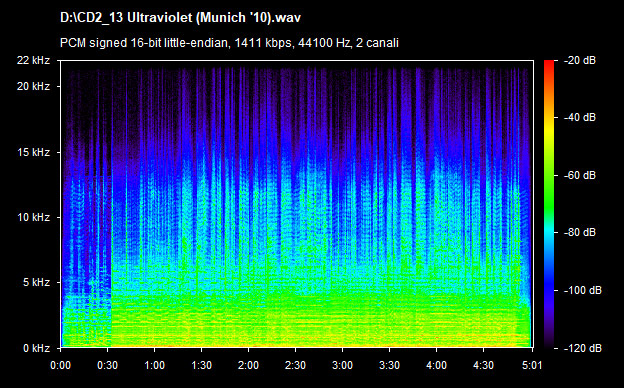Select the 3:30 time marker
Screen dimensions: 624x388
[389, 365]
